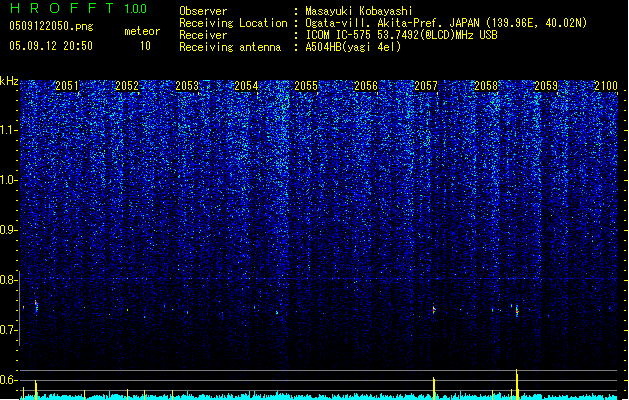Screen dimensions: 629x400
Task: Click the A504HB(yagi 4el) antenna text
Action: 353,47
